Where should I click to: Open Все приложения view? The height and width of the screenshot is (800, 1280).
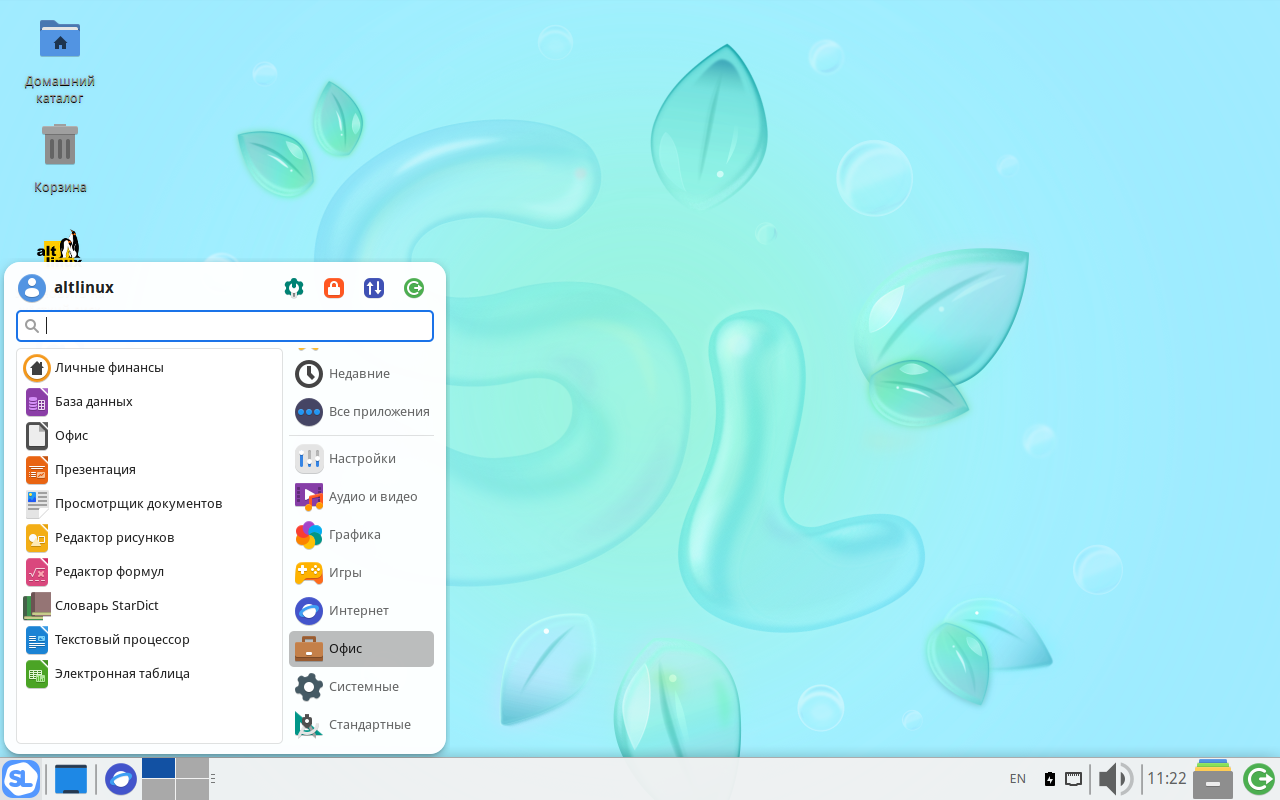pos(378,411)
